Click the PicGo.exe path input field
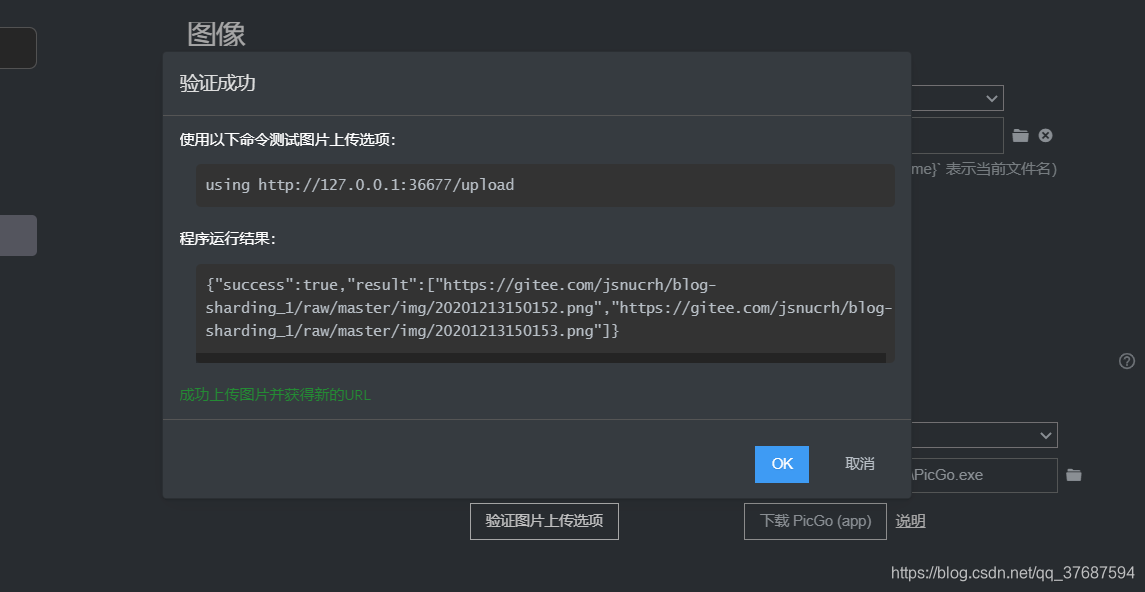This screenshot has width=1145, height=592. pyautogui.click(x=984, y=475)
